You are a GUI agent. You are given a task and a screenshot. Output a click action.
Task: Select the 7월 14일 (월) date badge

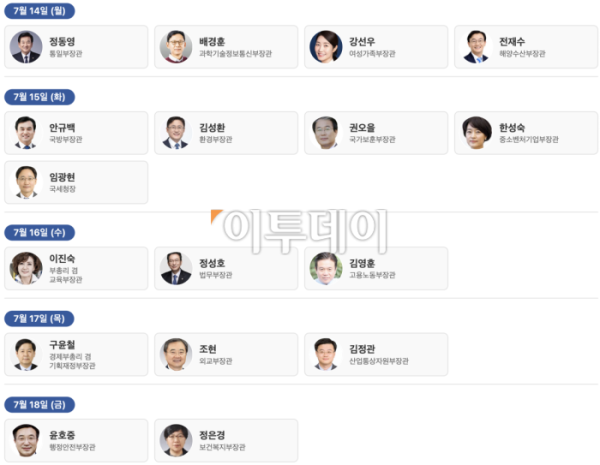pos(39,11)
